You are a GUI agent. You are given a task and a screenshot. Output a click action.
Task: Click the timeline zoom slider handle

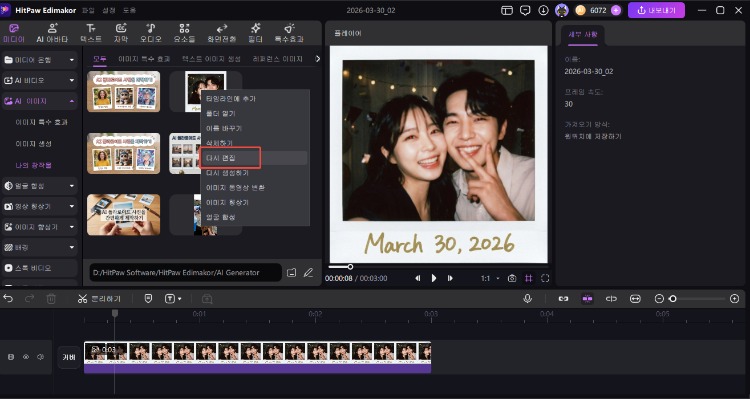pos(673,299)
